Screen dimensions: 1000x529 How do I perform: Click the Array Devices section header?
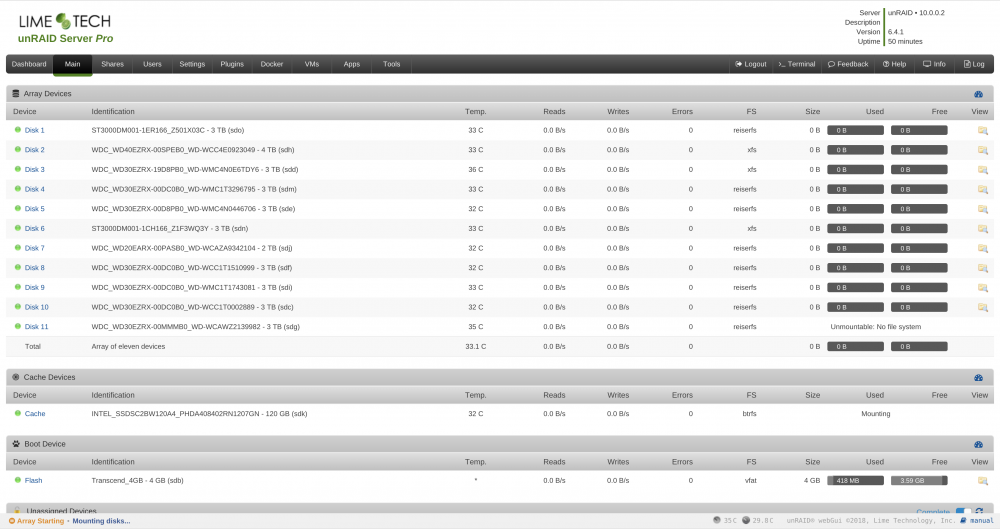(x=500, y=94)
